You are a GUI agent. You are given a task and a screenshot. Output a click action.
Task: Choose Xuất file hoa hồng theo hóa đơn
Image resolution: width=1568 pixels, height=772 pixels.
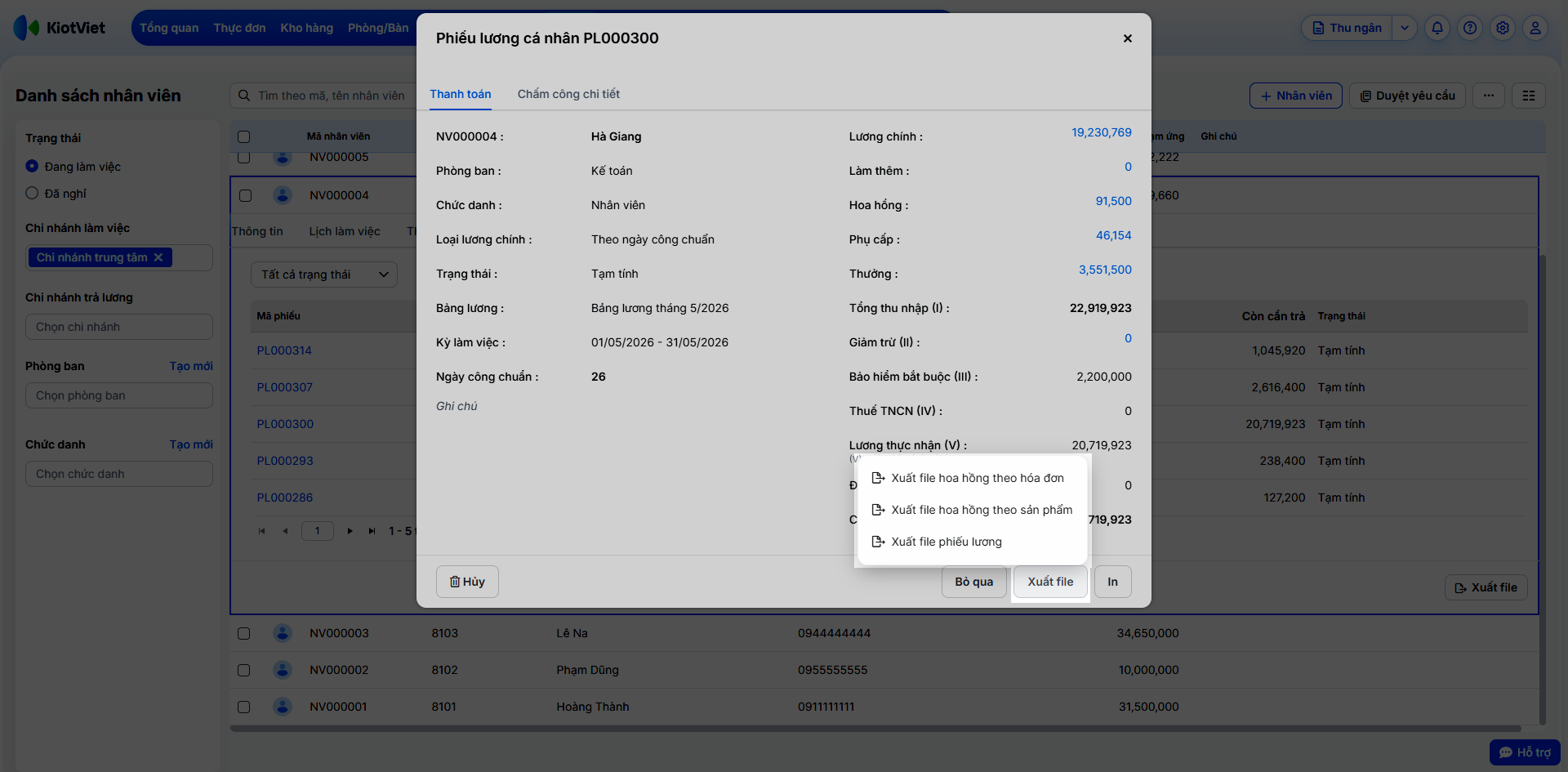(x=971, y=478)
